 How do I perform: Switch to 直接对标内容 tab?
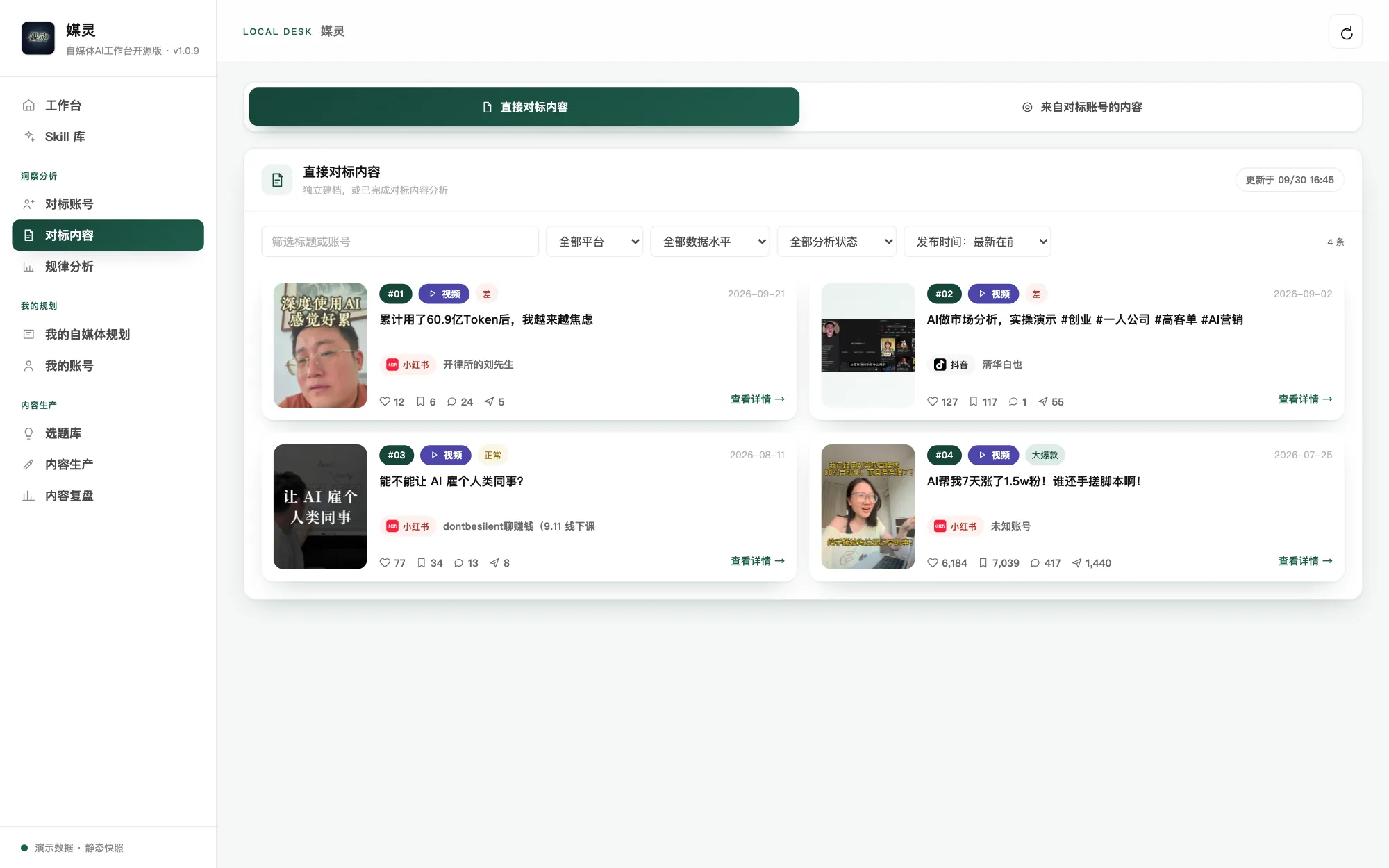click(524, 107)
